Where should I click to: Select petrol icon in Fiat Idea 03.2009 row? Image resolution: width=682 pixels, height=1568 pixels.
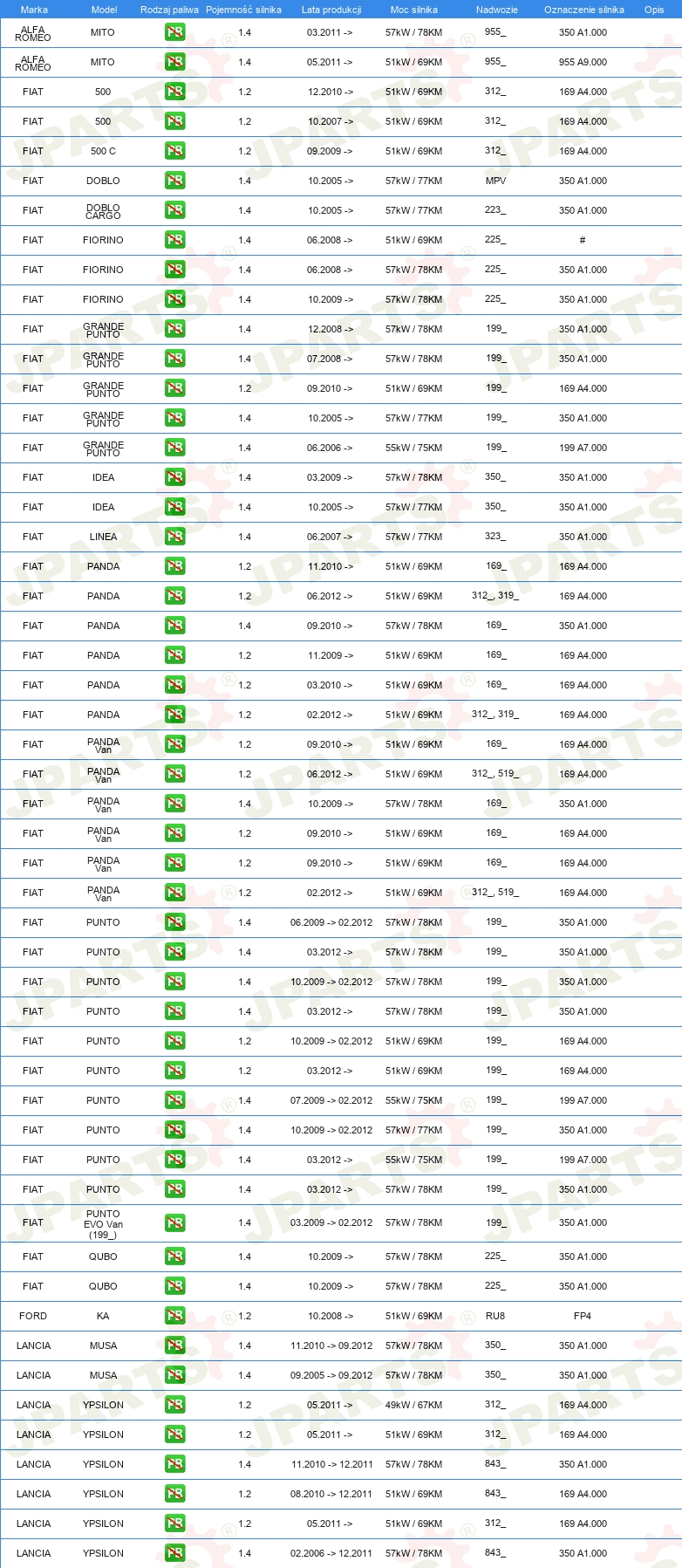tap(174, 477)
